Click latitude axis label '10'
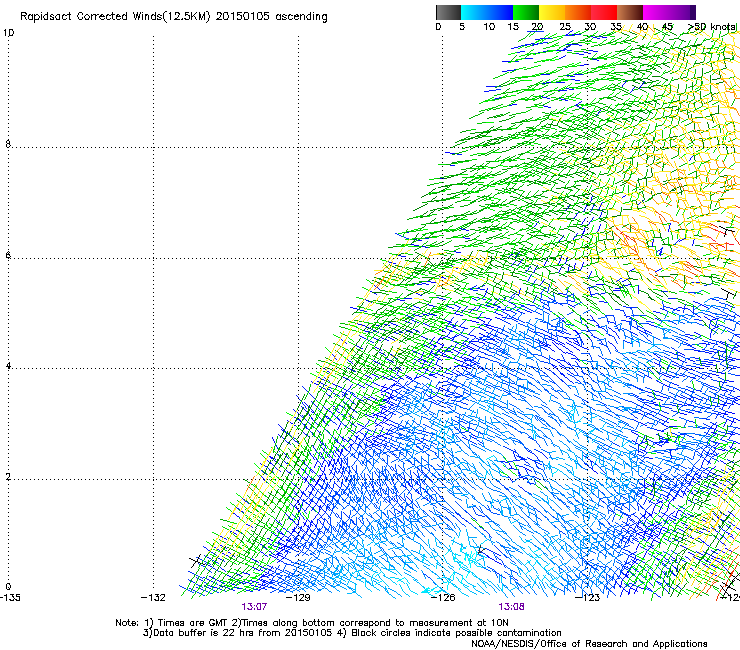 pyautogui.click(x=8, y=33)
